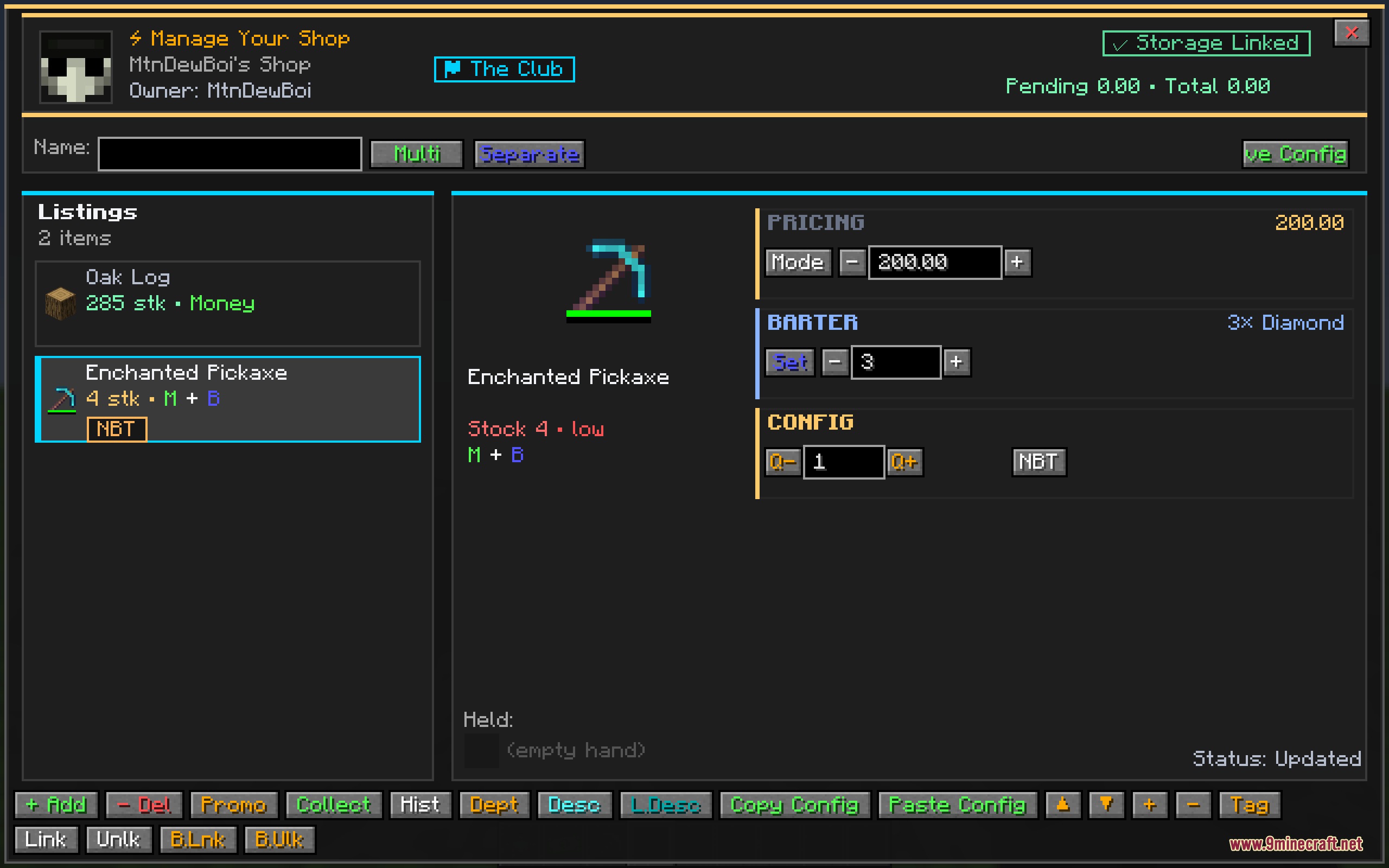Click the price field showing 200.00

click(935, 263)
